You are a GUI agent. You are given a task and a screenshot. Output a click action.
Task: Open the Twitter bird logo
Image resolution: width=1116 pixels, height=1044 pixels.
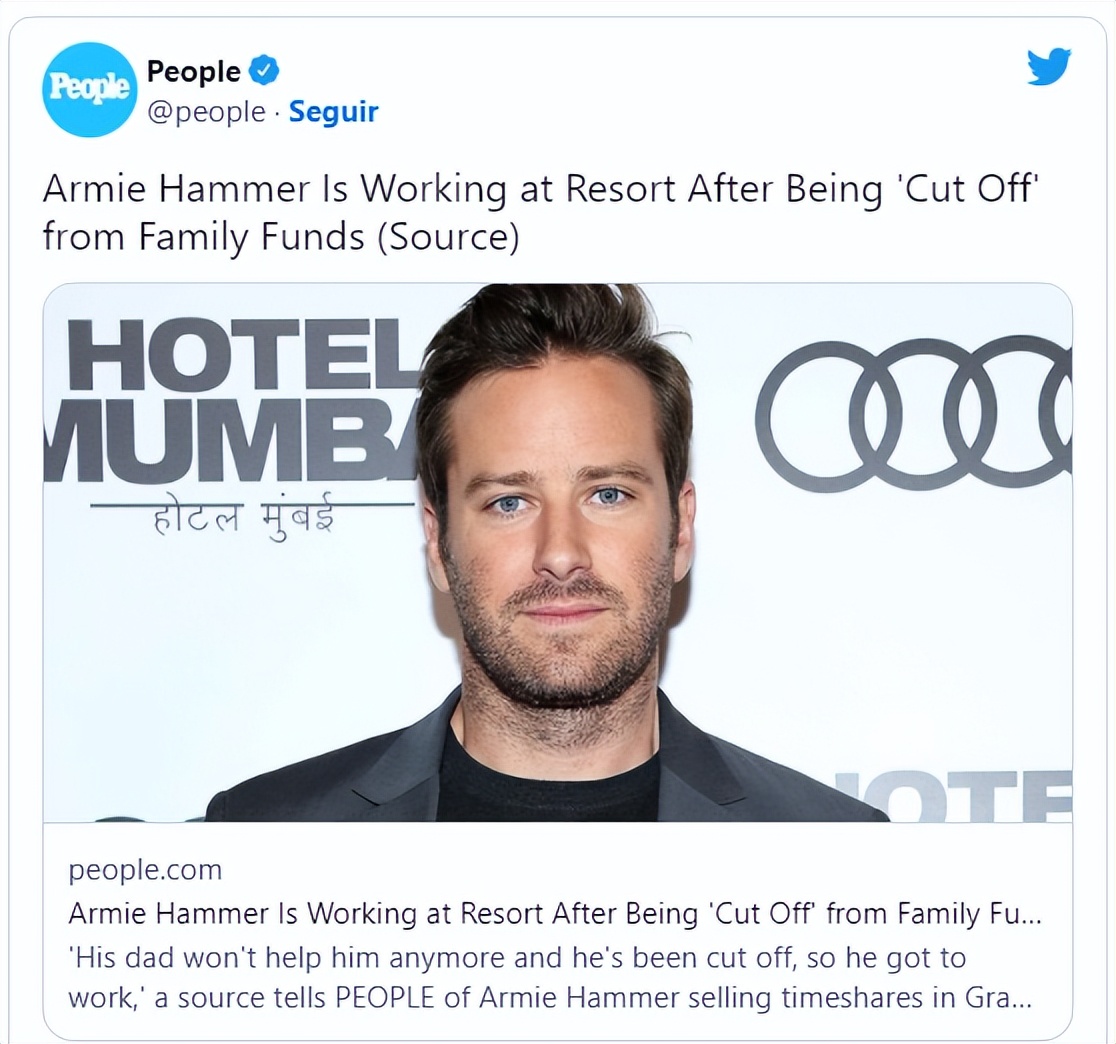pyautogui.click(x=1048, y=66)
